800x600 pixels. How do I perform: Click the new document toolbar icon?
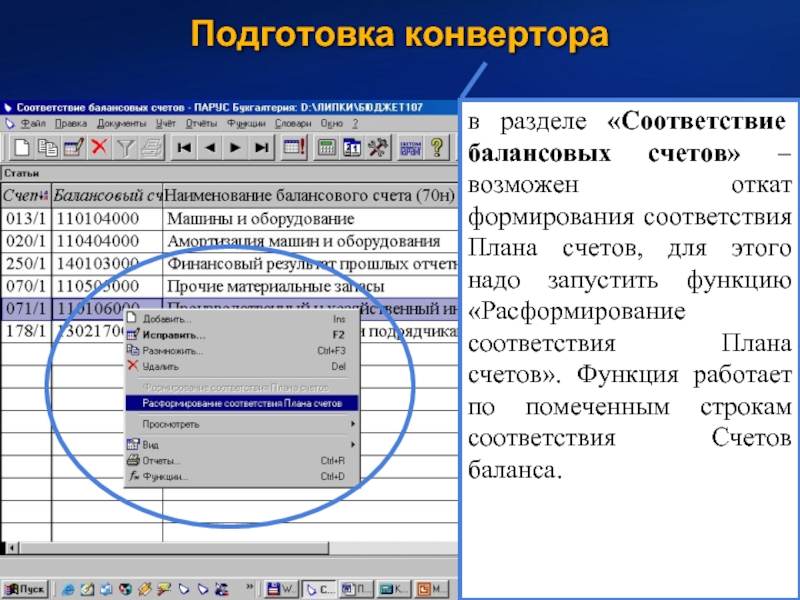(21, 148)
